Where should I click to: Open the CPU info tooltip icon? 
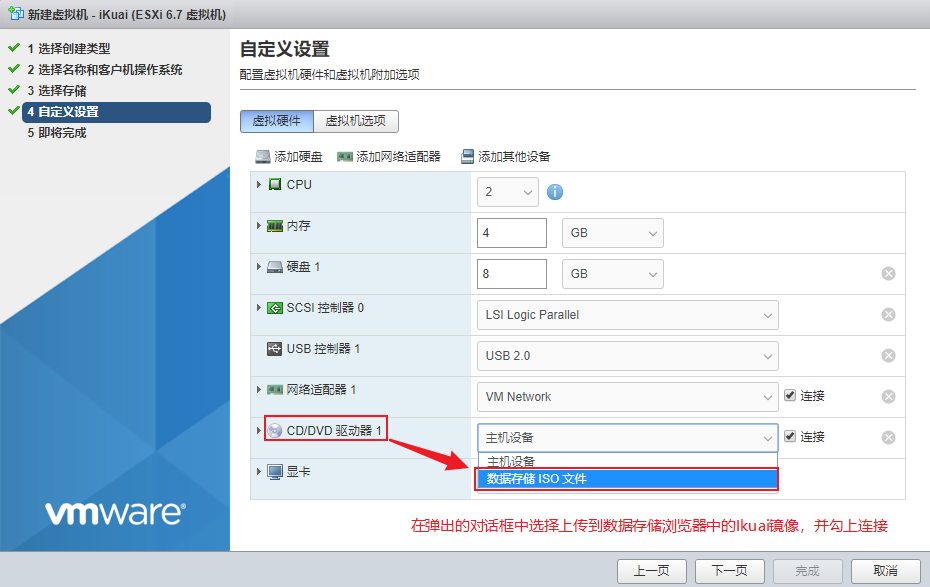pos(555,192)
